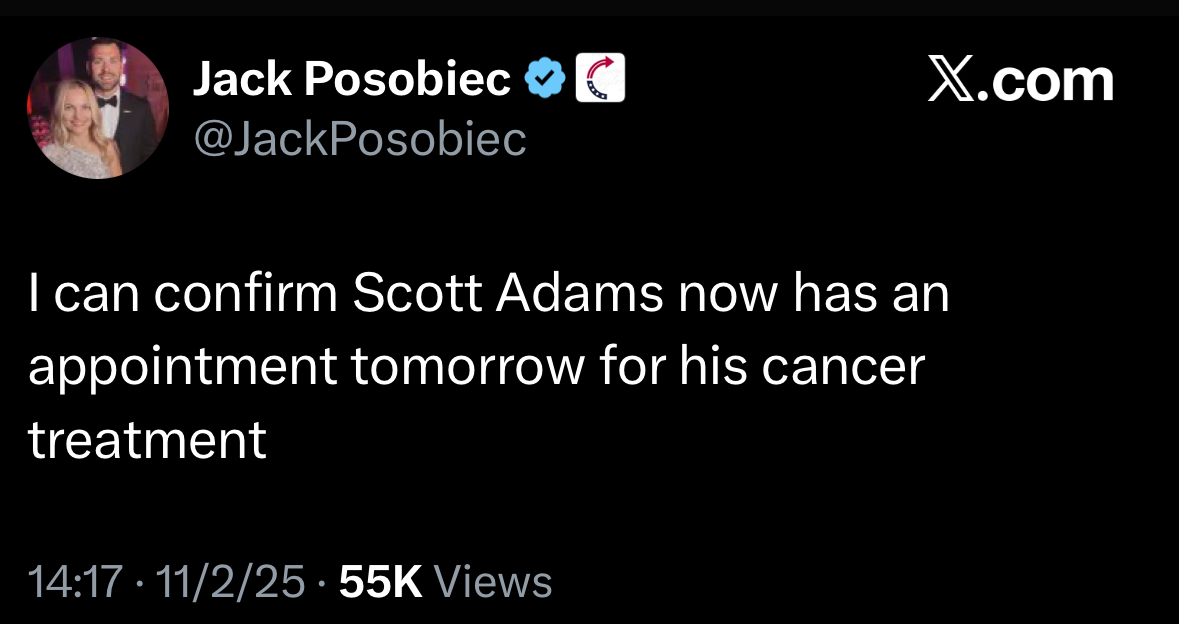Click the word appointment in the post
This screenshot has width=1179, height=624.
182,369
